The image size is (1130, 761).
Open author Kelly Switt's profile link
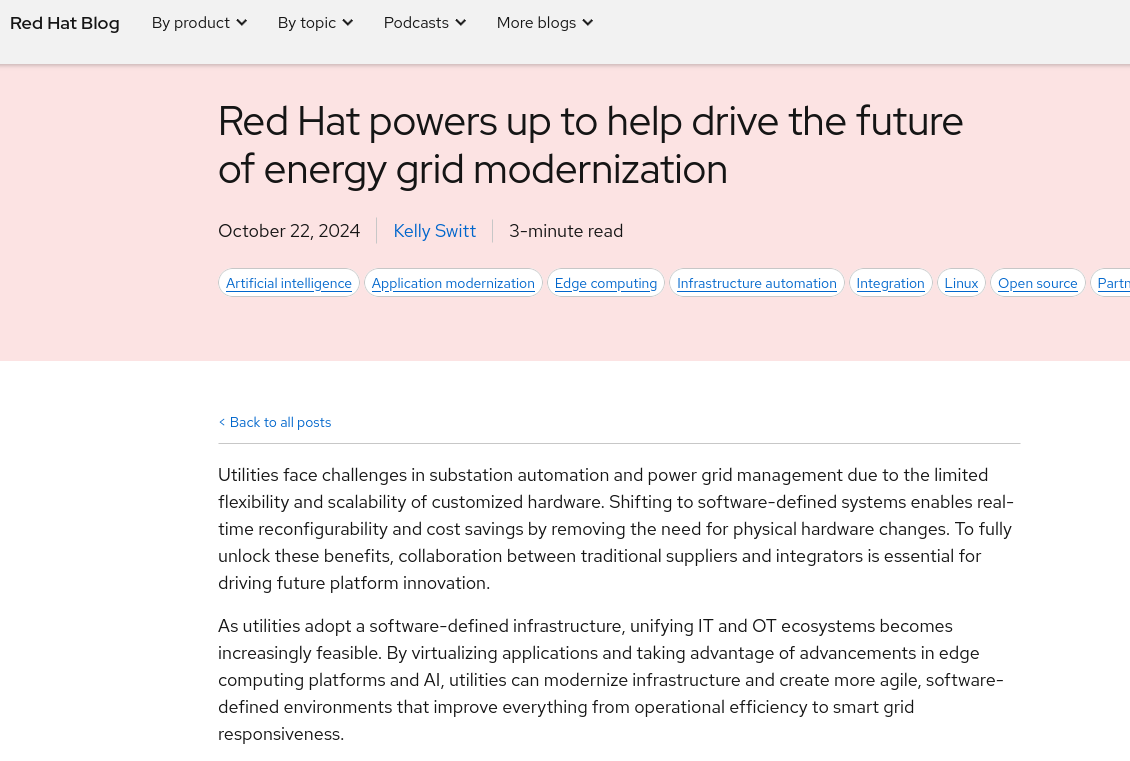(434, 231)
